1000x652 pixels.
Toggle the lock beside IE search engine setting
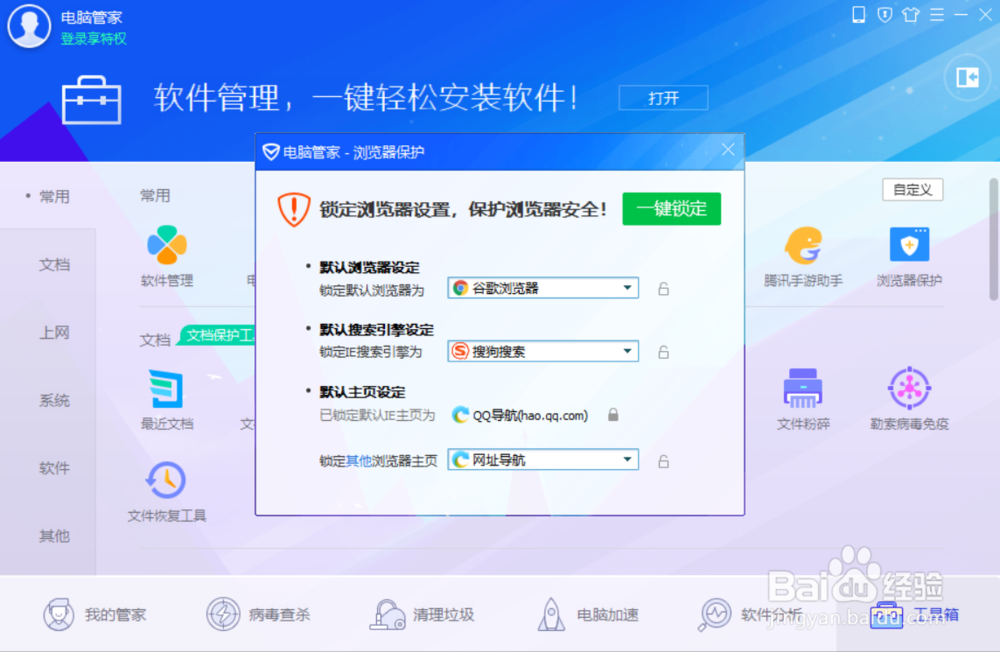click(x=663, y=351)
